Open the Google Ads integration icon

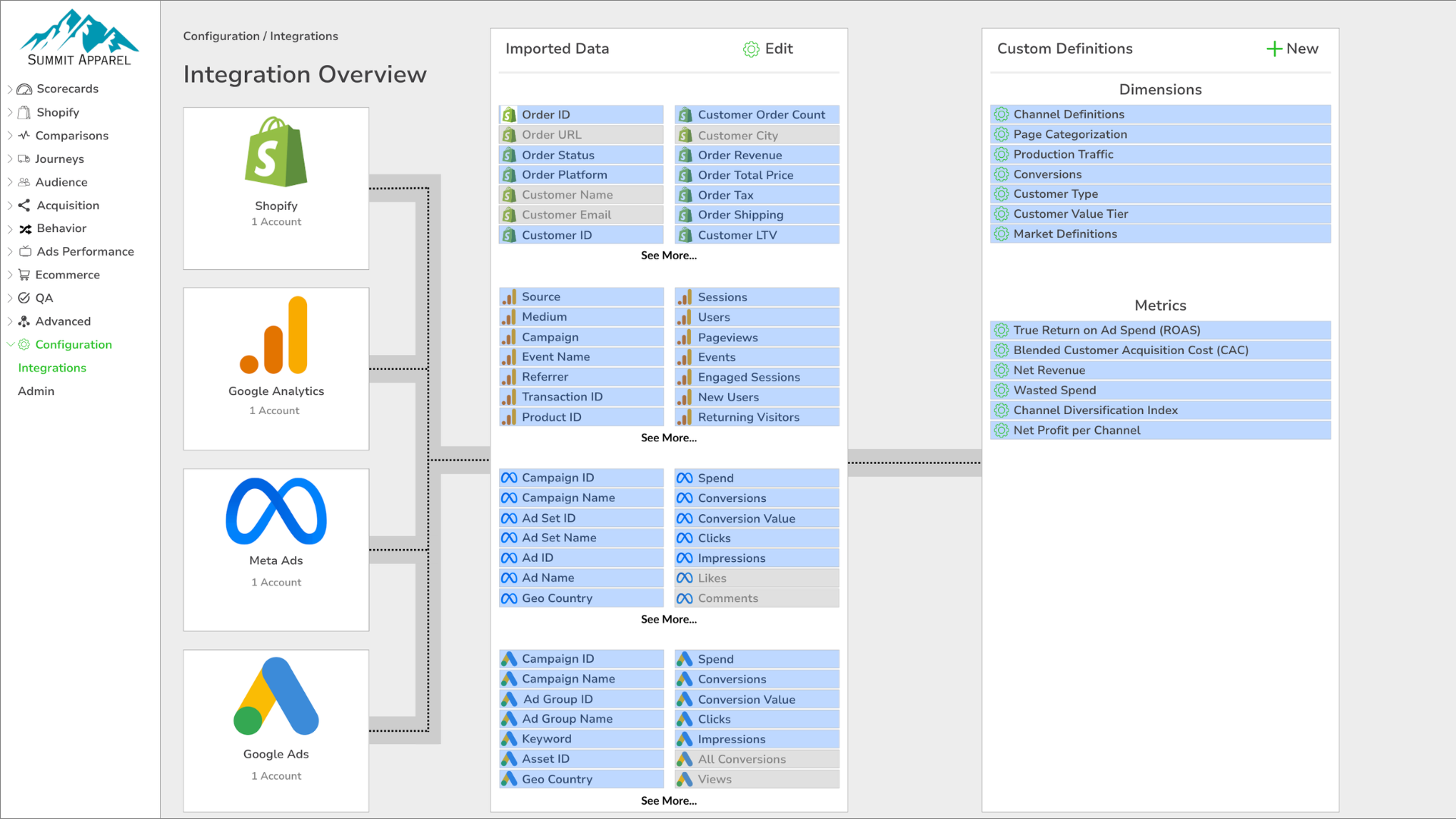point(275,695)
